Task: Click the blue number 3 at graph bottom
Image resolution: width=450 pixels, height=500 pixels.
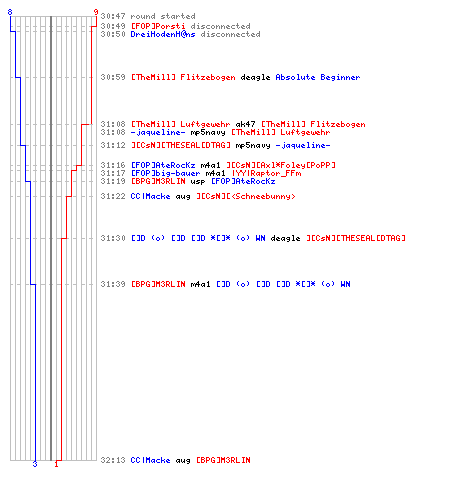Action: 35,464
